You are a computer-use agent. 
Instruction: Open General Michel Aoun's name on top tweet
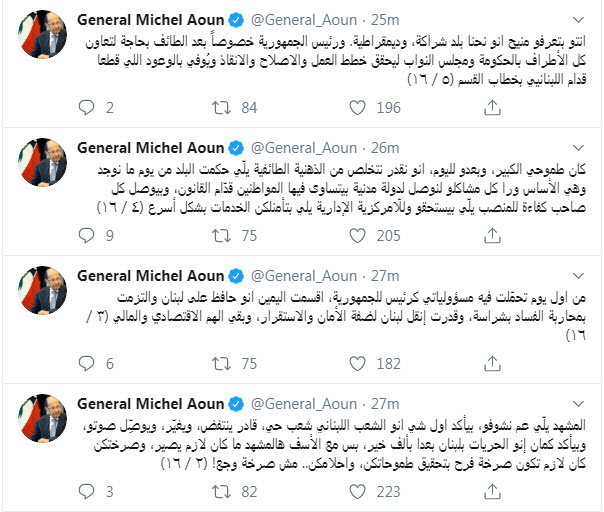[158, 19]
